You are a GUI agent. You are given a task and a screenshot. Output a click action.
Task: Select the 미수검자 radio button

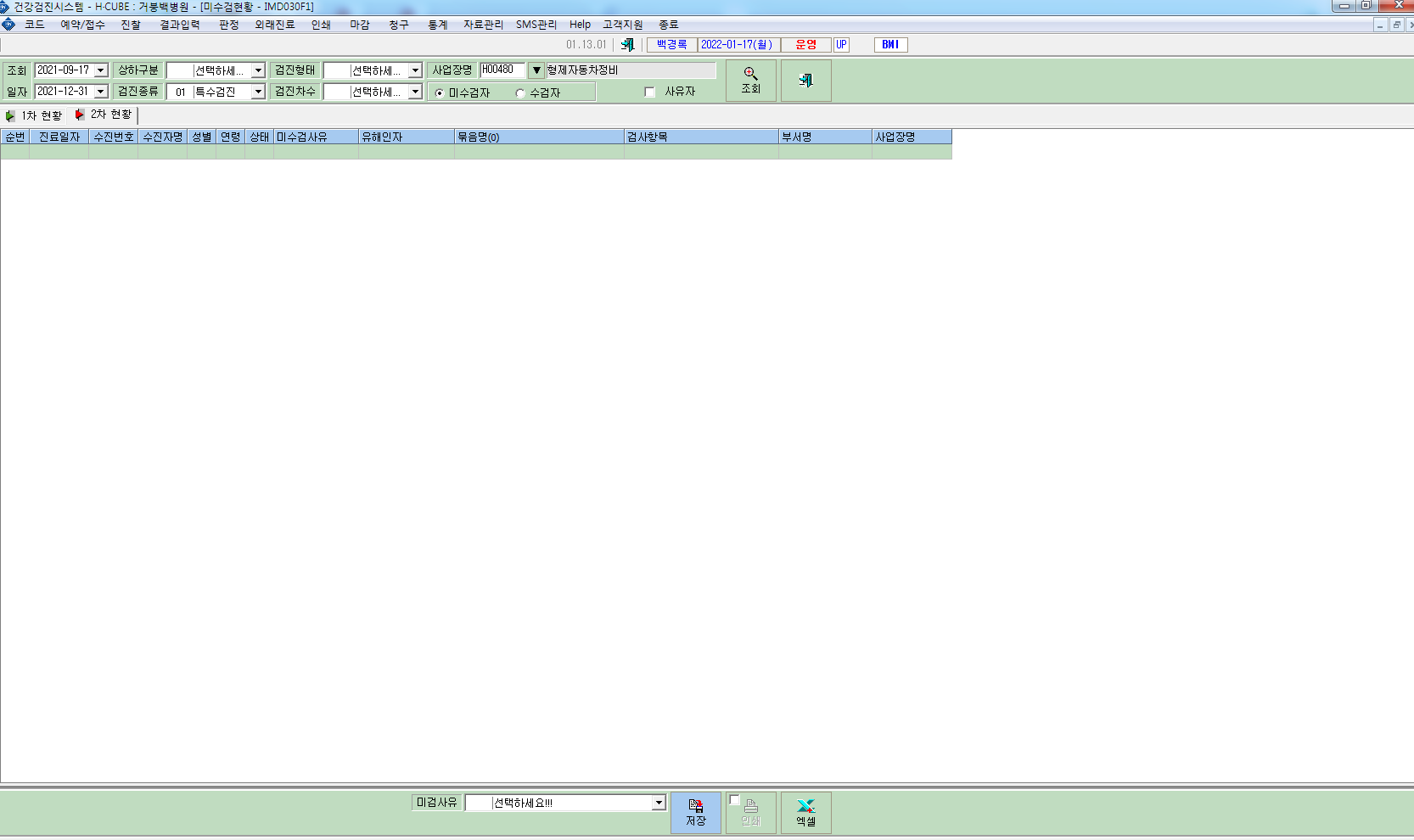(440, 93)
